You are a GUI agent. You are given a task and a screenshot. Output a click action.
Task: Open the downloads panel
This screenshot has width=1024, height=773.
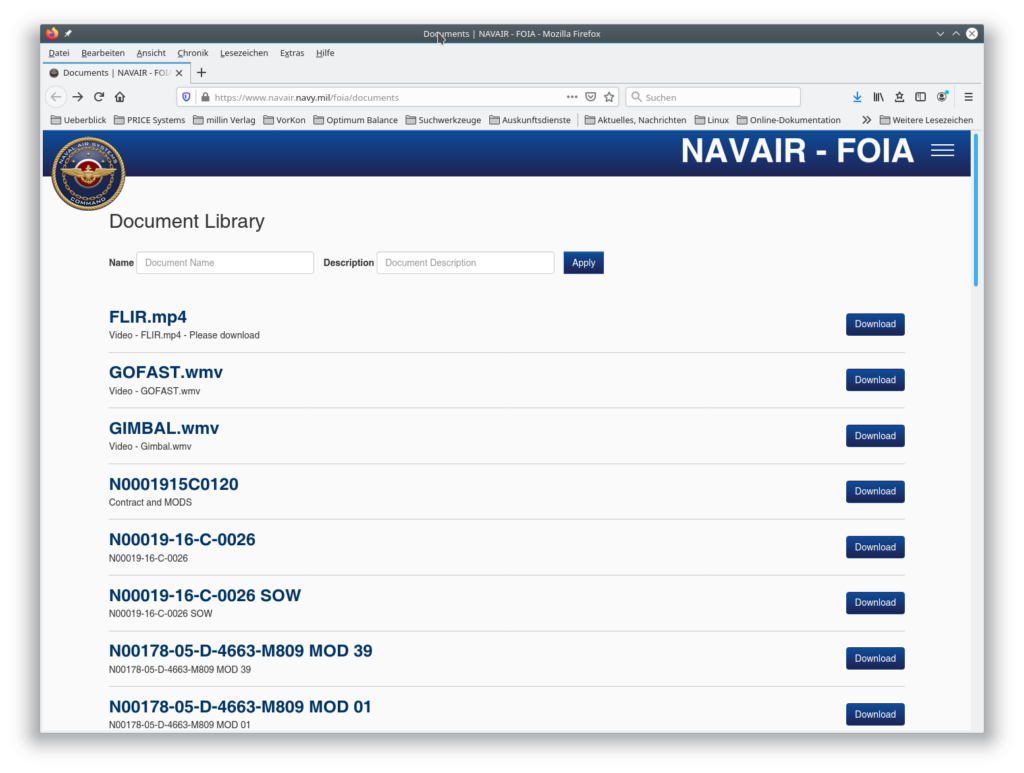coord(857,97)
